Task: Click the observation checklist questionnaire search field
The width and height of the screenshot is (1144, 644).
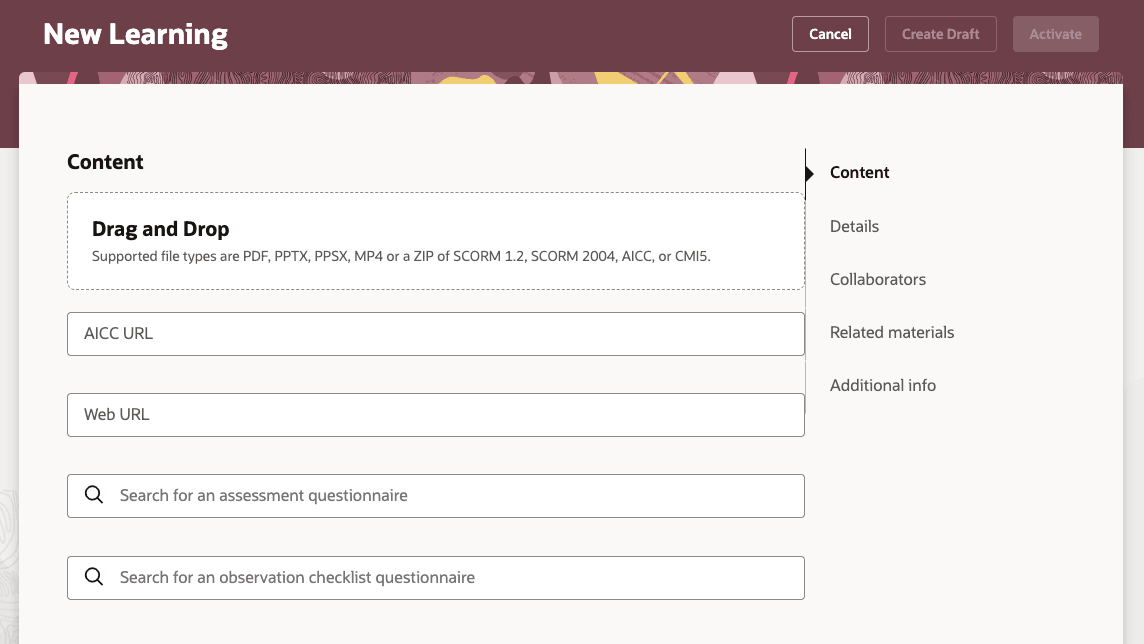Action: [x=435, y=577]
